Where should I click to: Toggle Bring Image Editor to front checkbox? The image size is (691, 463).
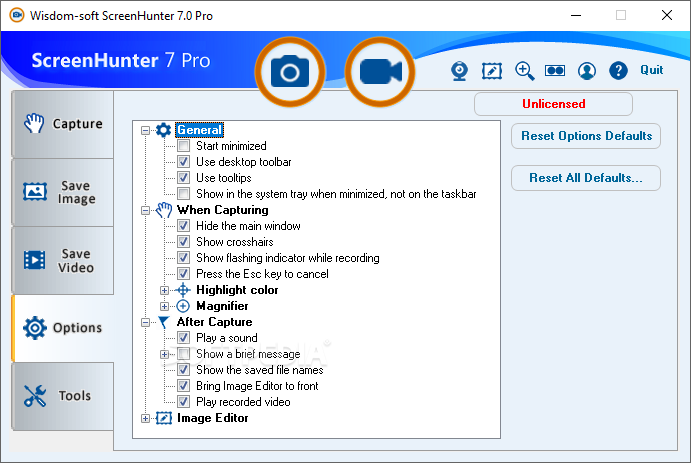coord(183,386)
